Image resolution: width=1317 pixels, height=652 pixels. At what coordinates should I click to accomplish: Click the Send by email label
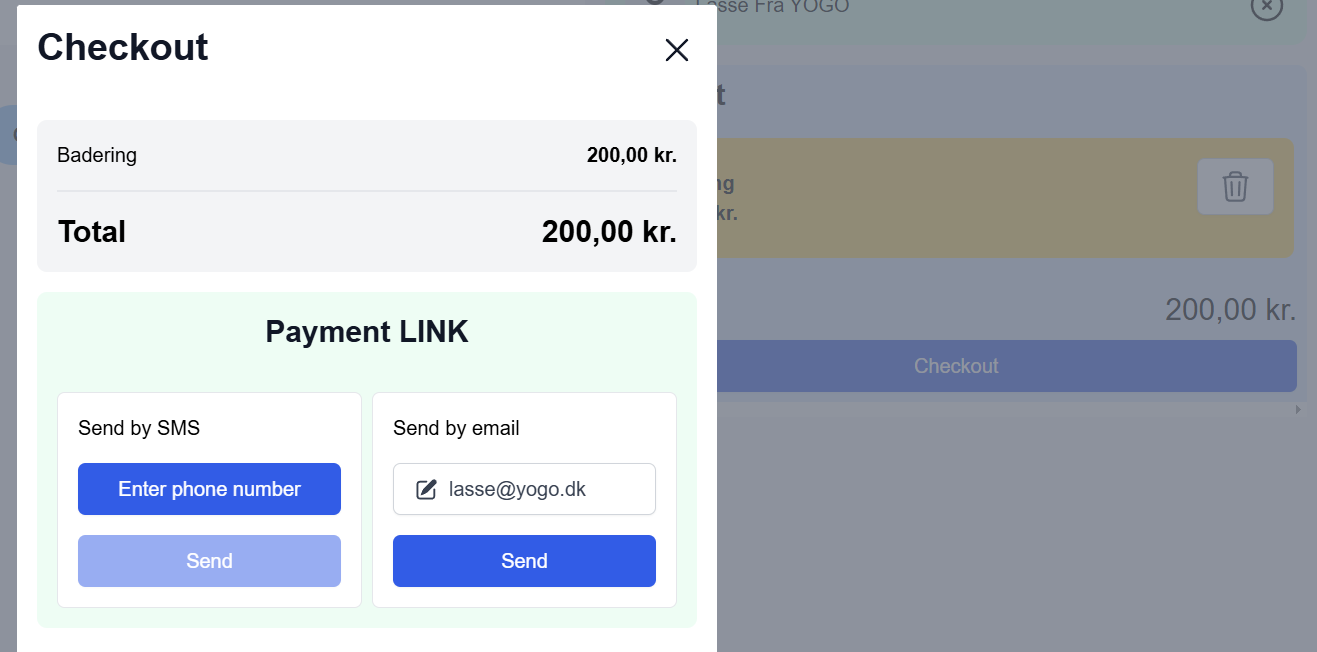click(456, 428)
